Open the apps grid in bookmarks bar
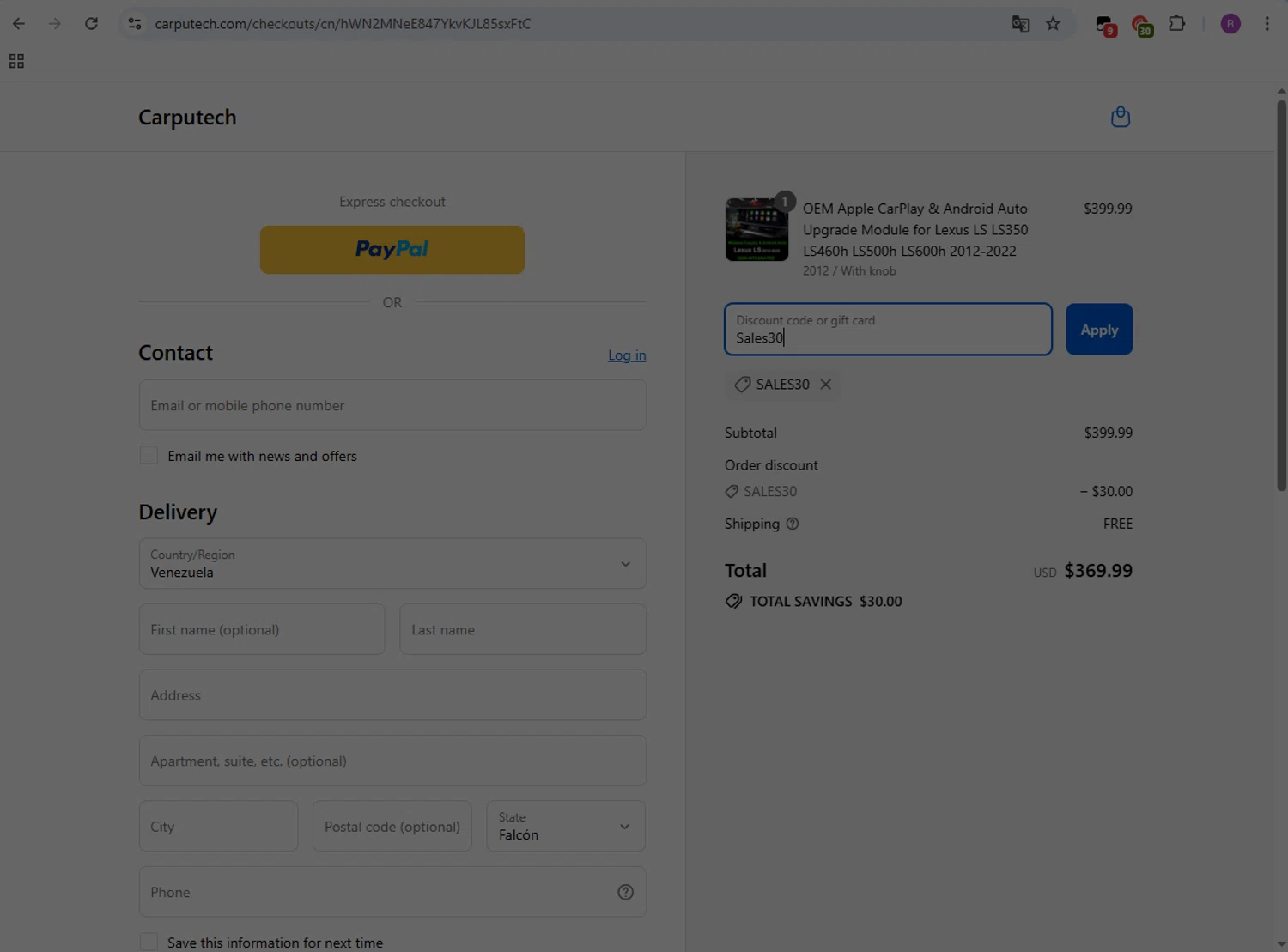The image size is (1288, 952). click(16, 61)
